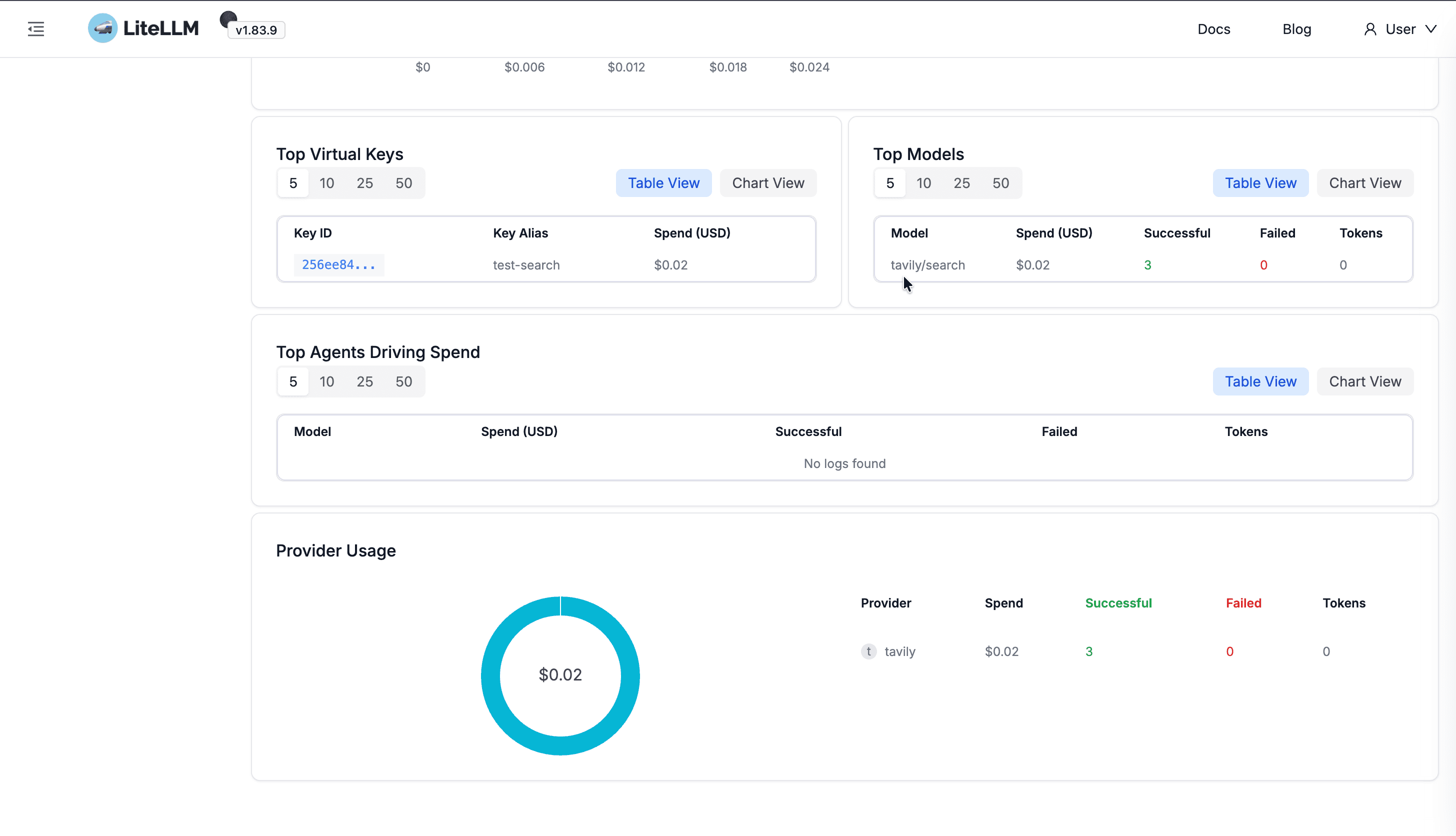
Task: Open the v1.83.9 version badge
Action: click(256, 30)
